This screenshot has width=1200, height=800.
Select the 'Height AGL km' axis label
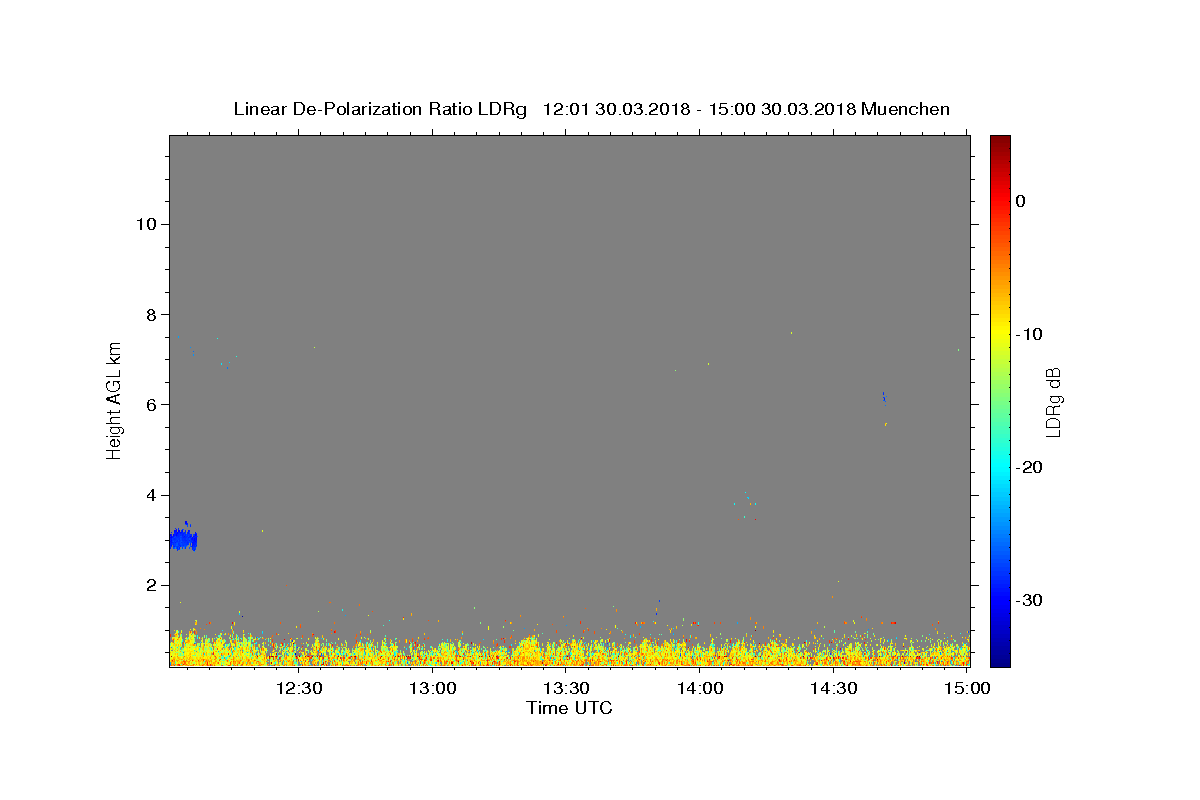pyautogui.click(x=114, y=399)
